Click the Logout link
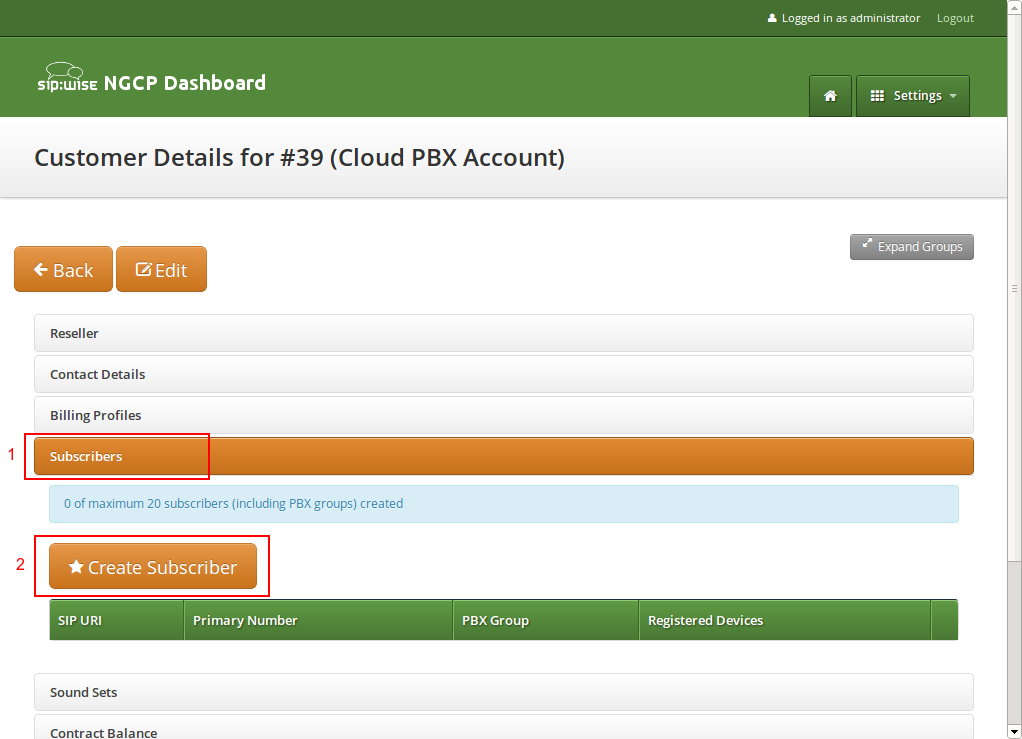This screenshot has height=739, width=1022. coord(955,18)
